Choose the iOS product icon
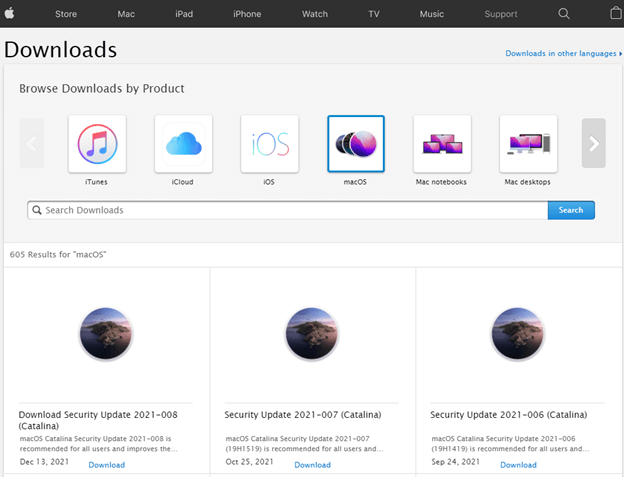 (269, 144)
